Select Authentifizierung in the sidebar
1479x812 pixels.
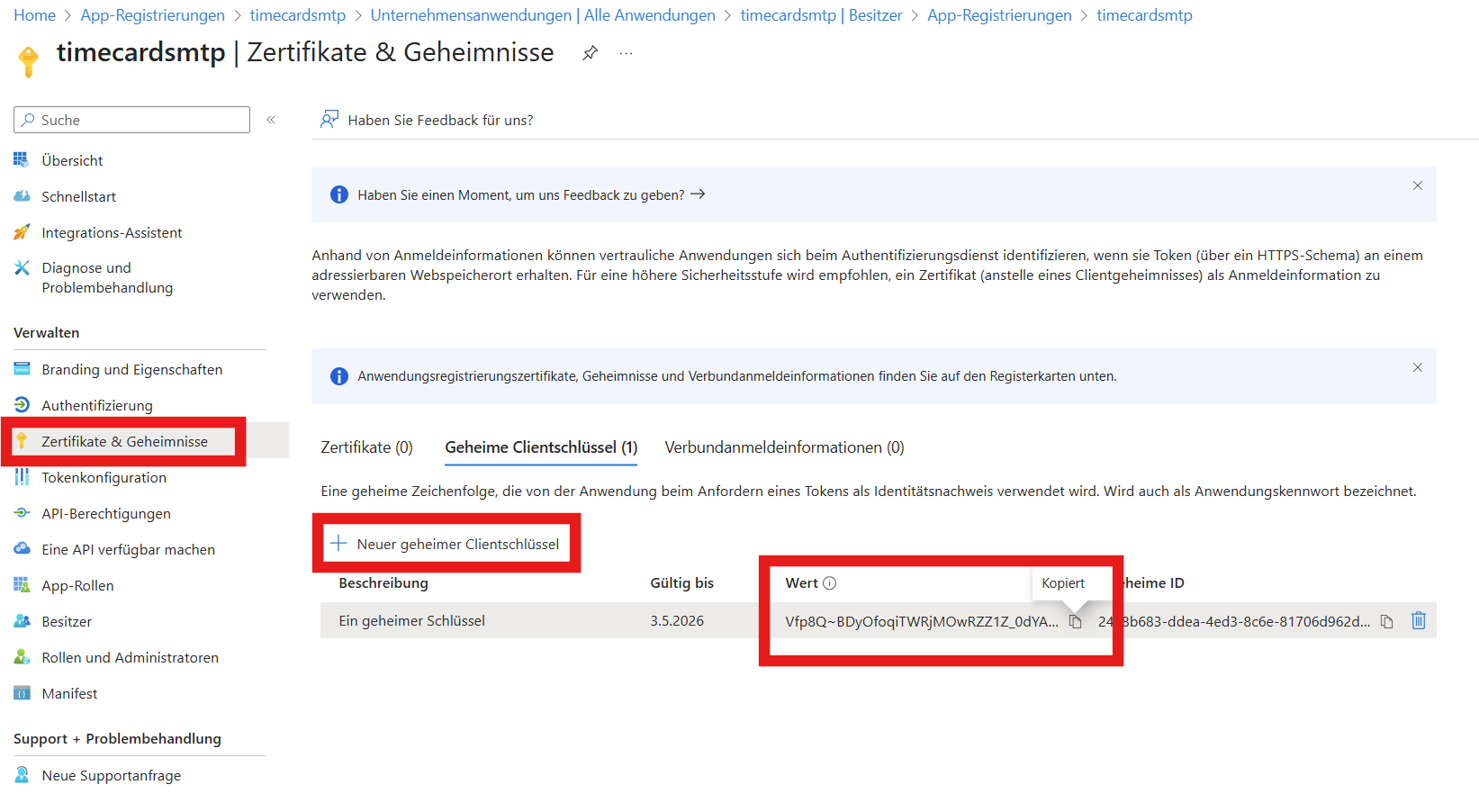[97, 405]
